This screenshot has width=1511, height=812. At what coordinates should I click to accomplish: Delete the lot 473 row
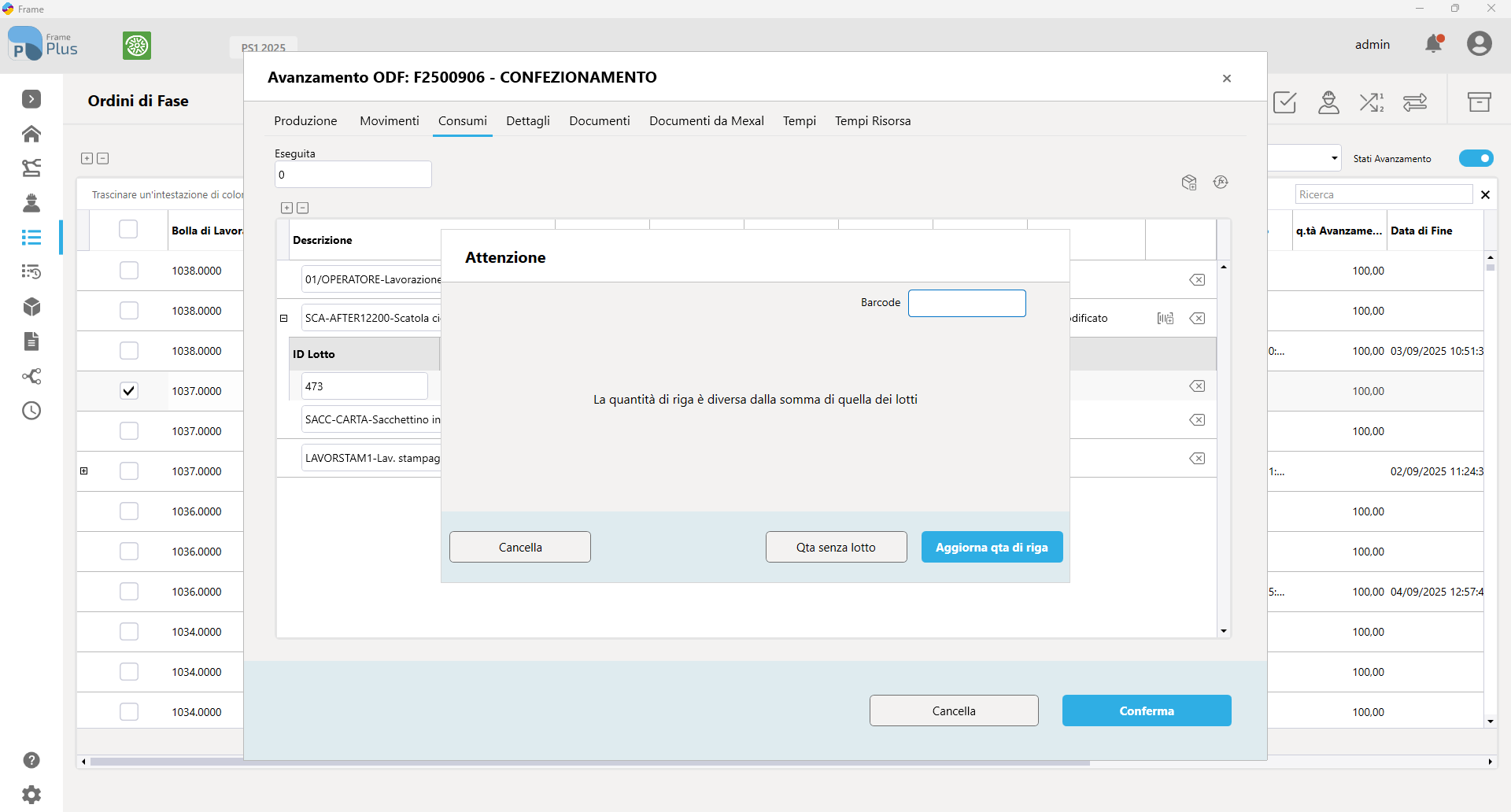tap(1197, 386)
